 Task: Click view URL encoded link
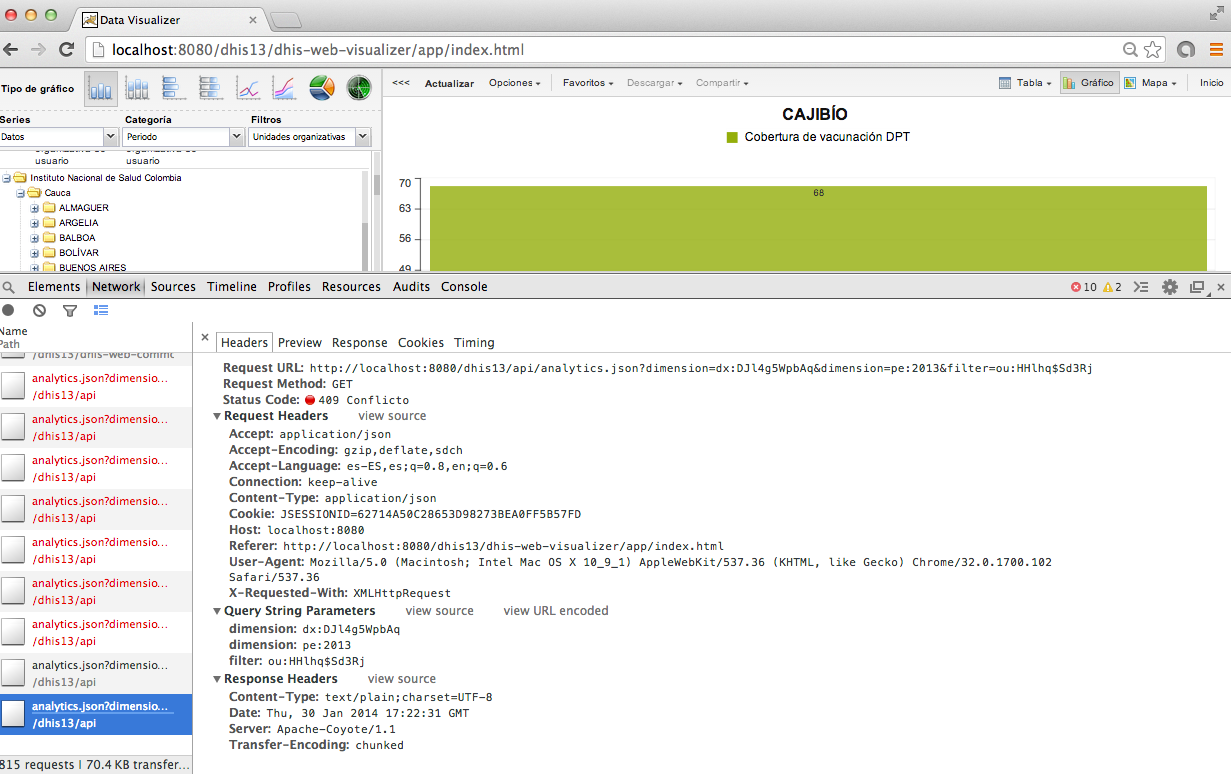pos(555,611)
